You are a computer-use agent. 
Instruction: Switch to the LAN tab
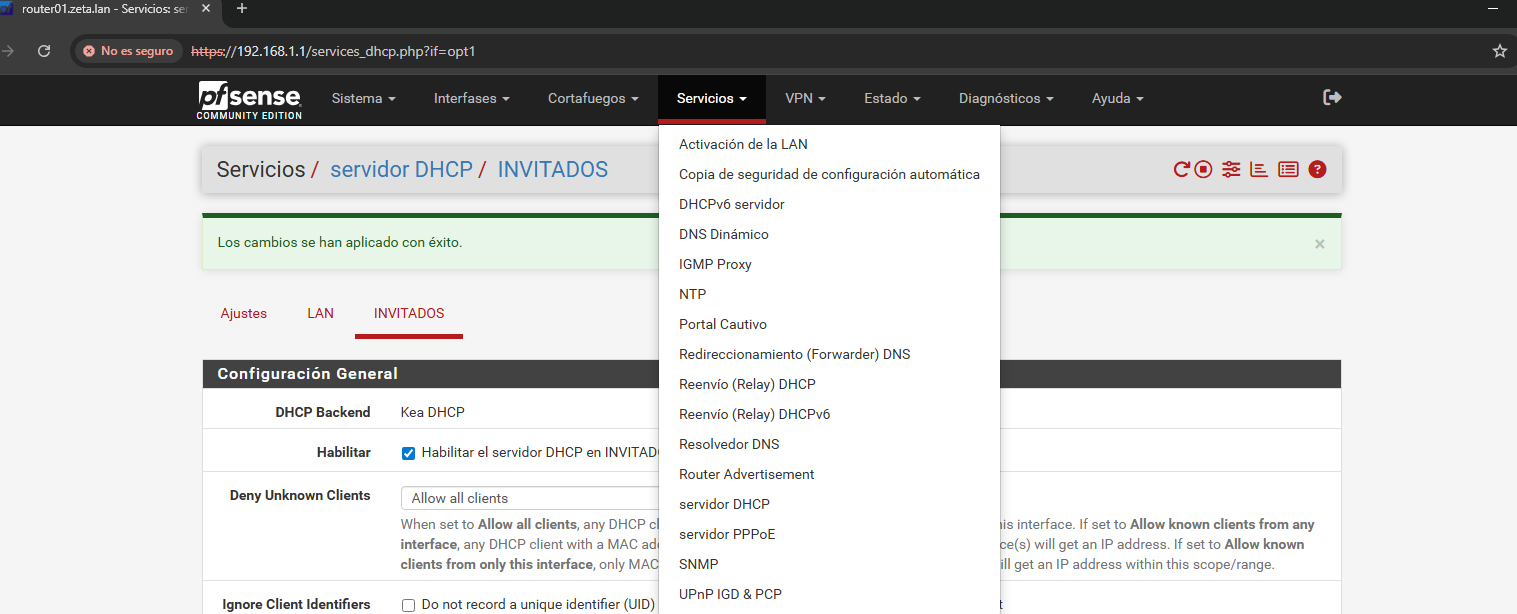coord(320,313)
